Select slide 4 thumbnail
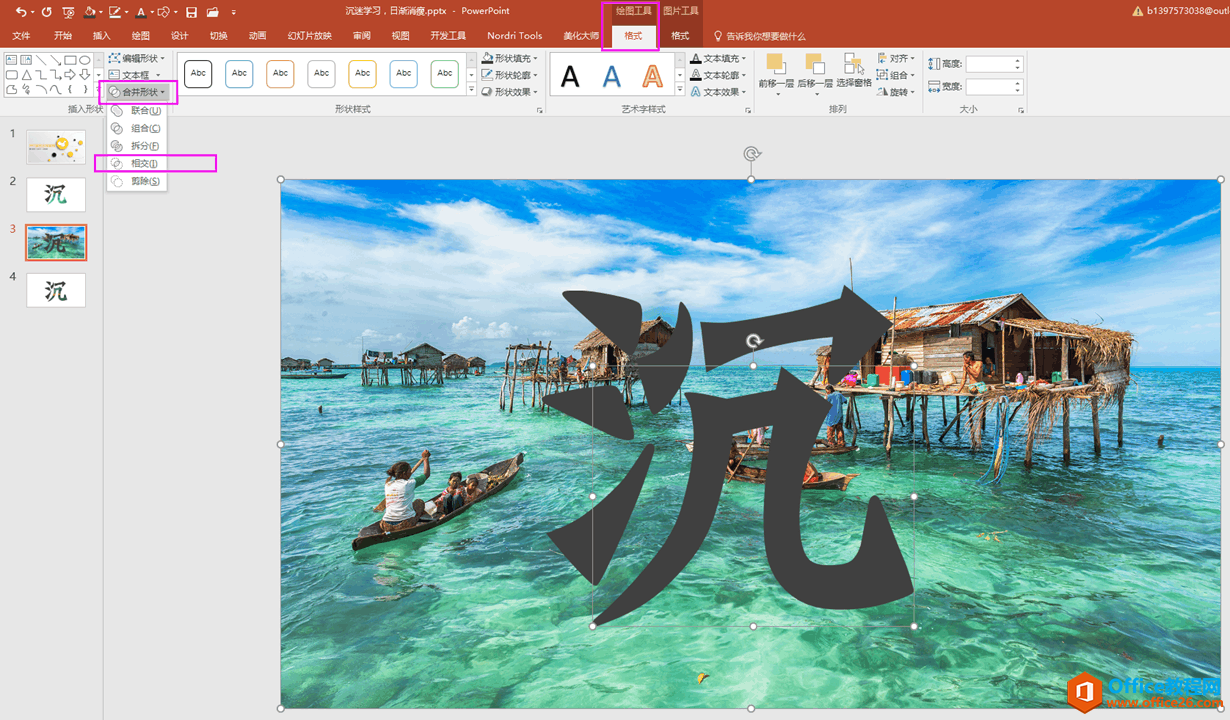1230x720 pixels. 56,290
